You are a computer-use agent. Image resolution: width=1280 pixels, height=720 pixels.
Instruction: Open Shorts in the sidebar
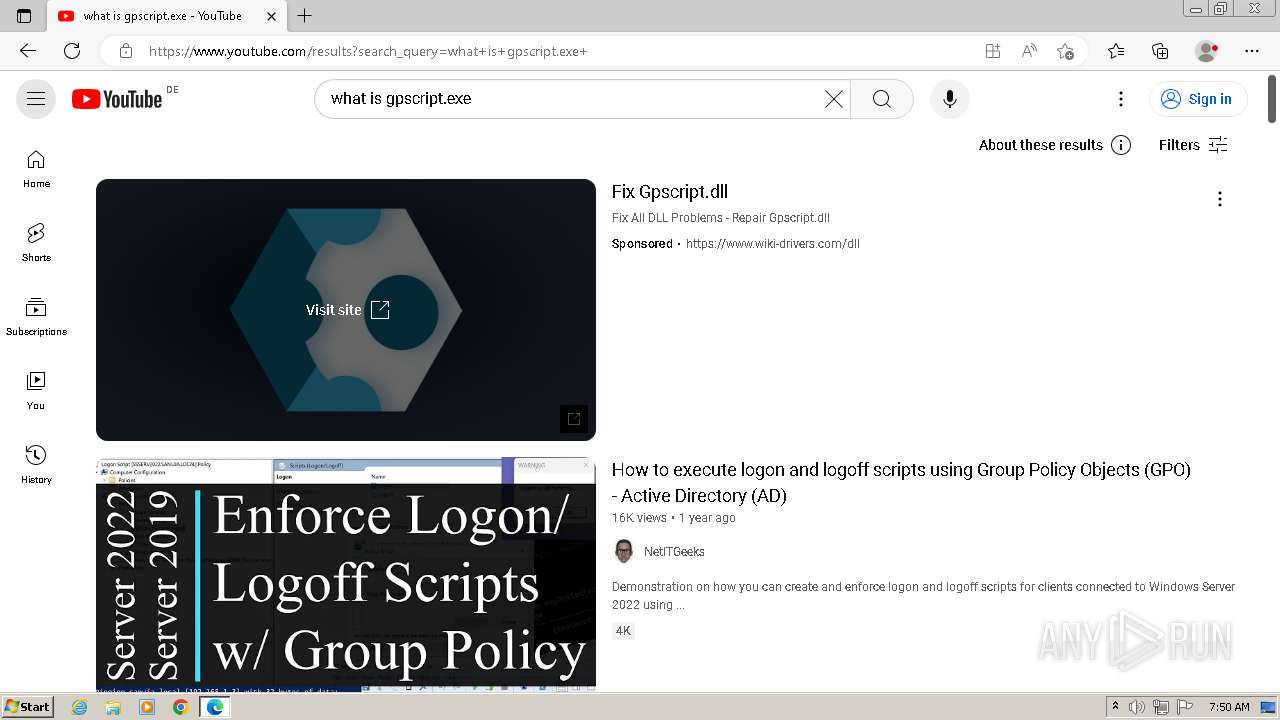[x=36, y=242]
